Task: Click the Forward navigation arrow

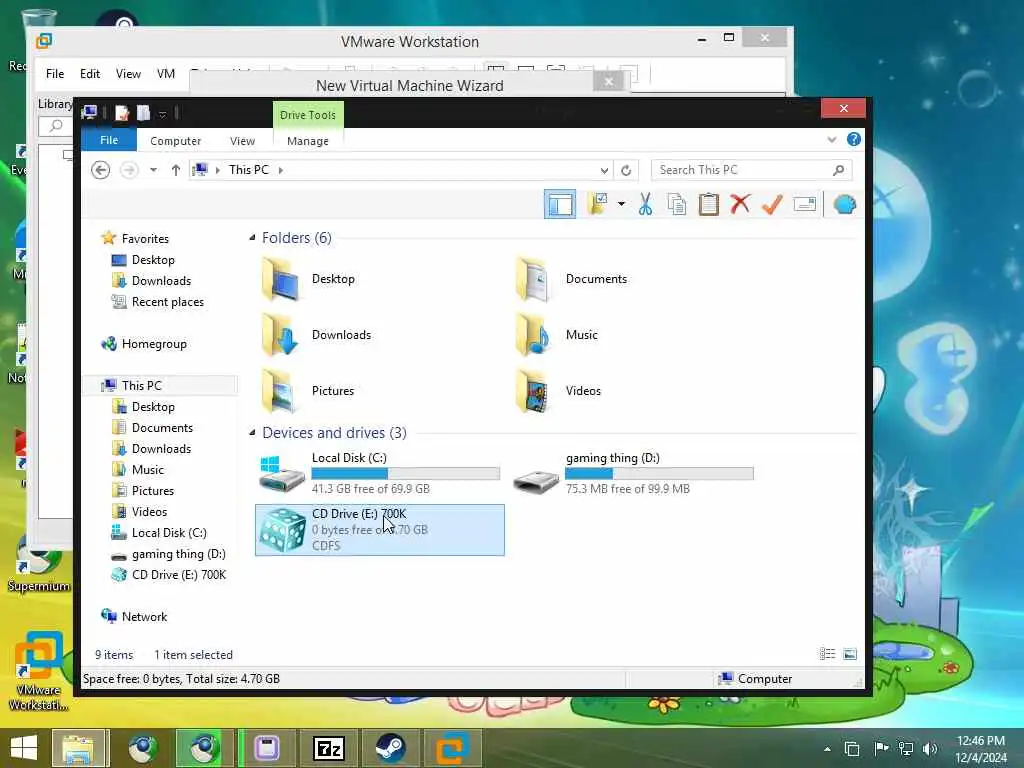Action: click(x=129, y=170)
